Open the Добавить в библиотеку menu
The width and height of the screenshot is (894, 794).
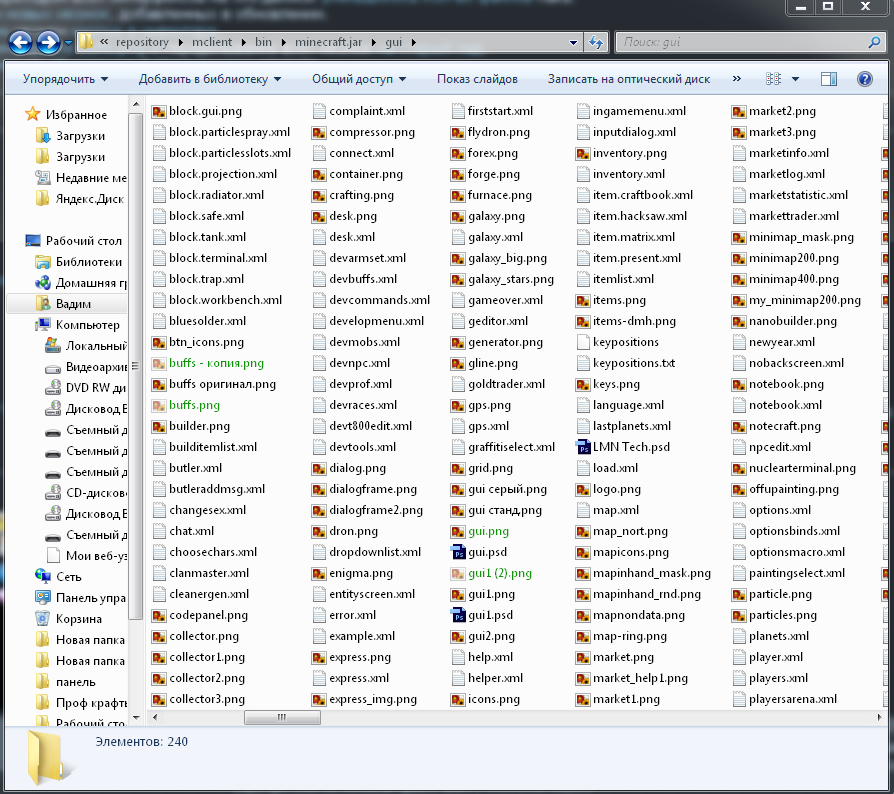click(x=210, y=79)
